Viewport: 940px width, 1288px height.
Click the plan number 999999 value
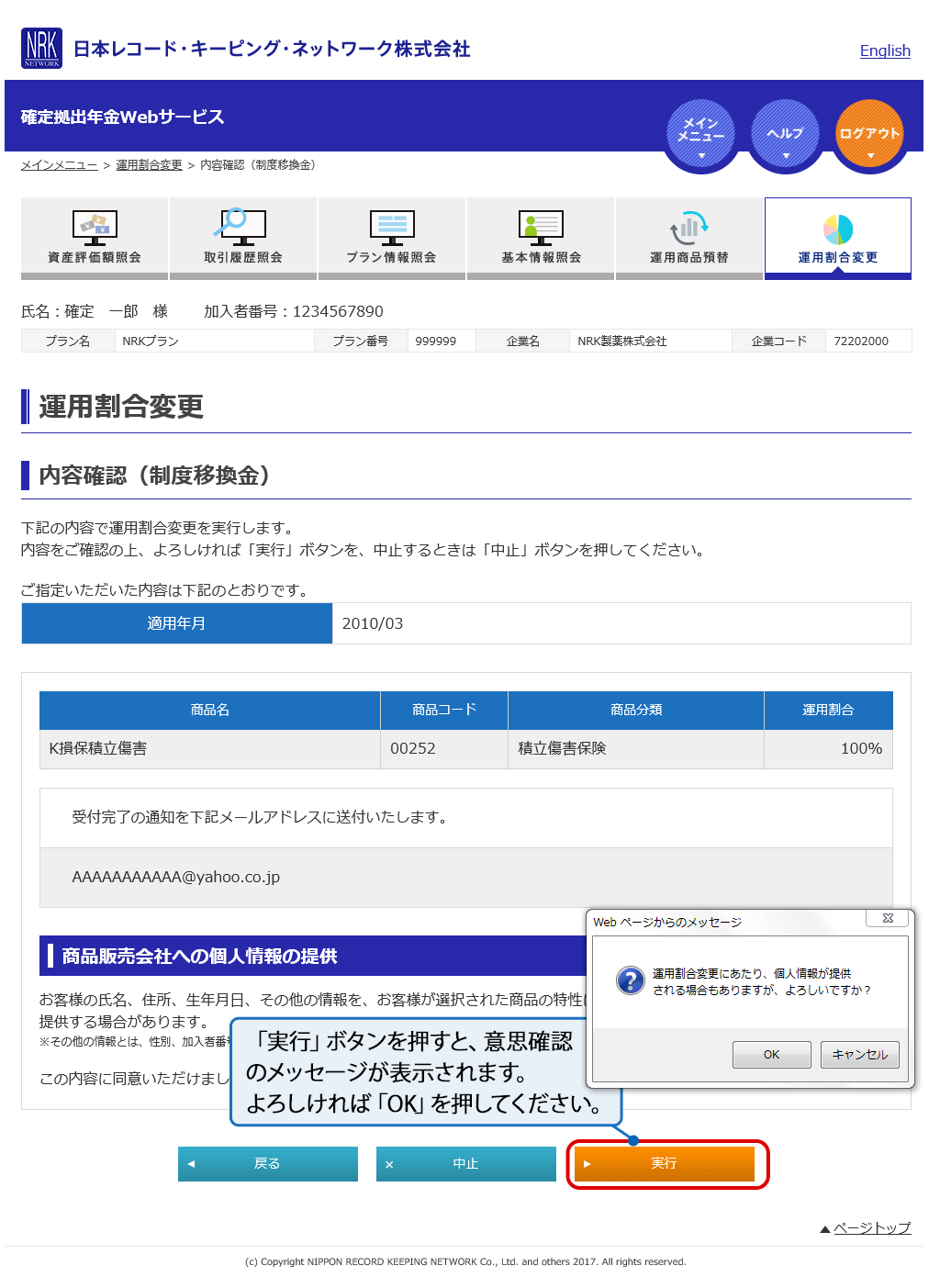coord(435,341)
